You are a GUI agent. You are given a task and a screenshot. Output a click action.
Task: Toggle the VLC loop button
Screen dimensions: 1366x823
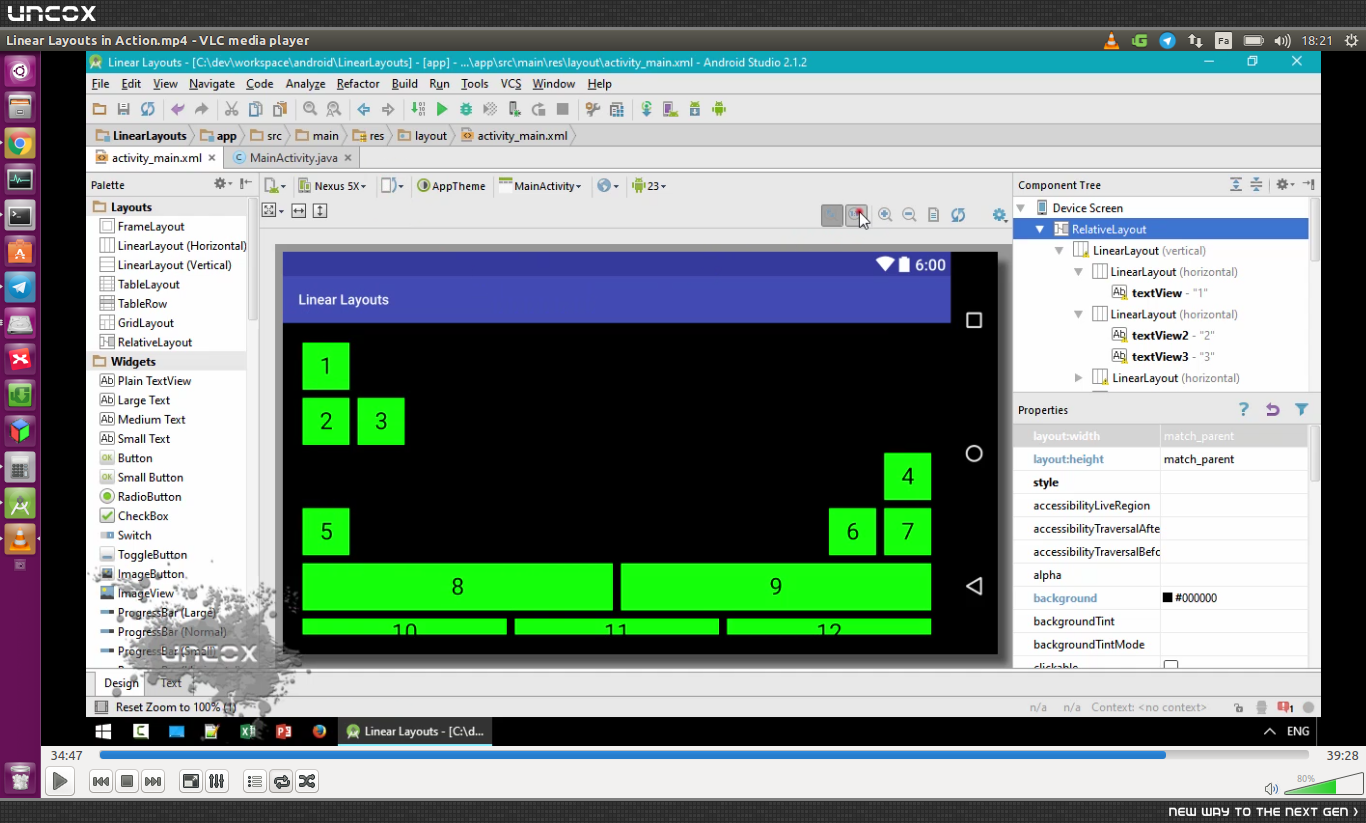tap(282, 781)
